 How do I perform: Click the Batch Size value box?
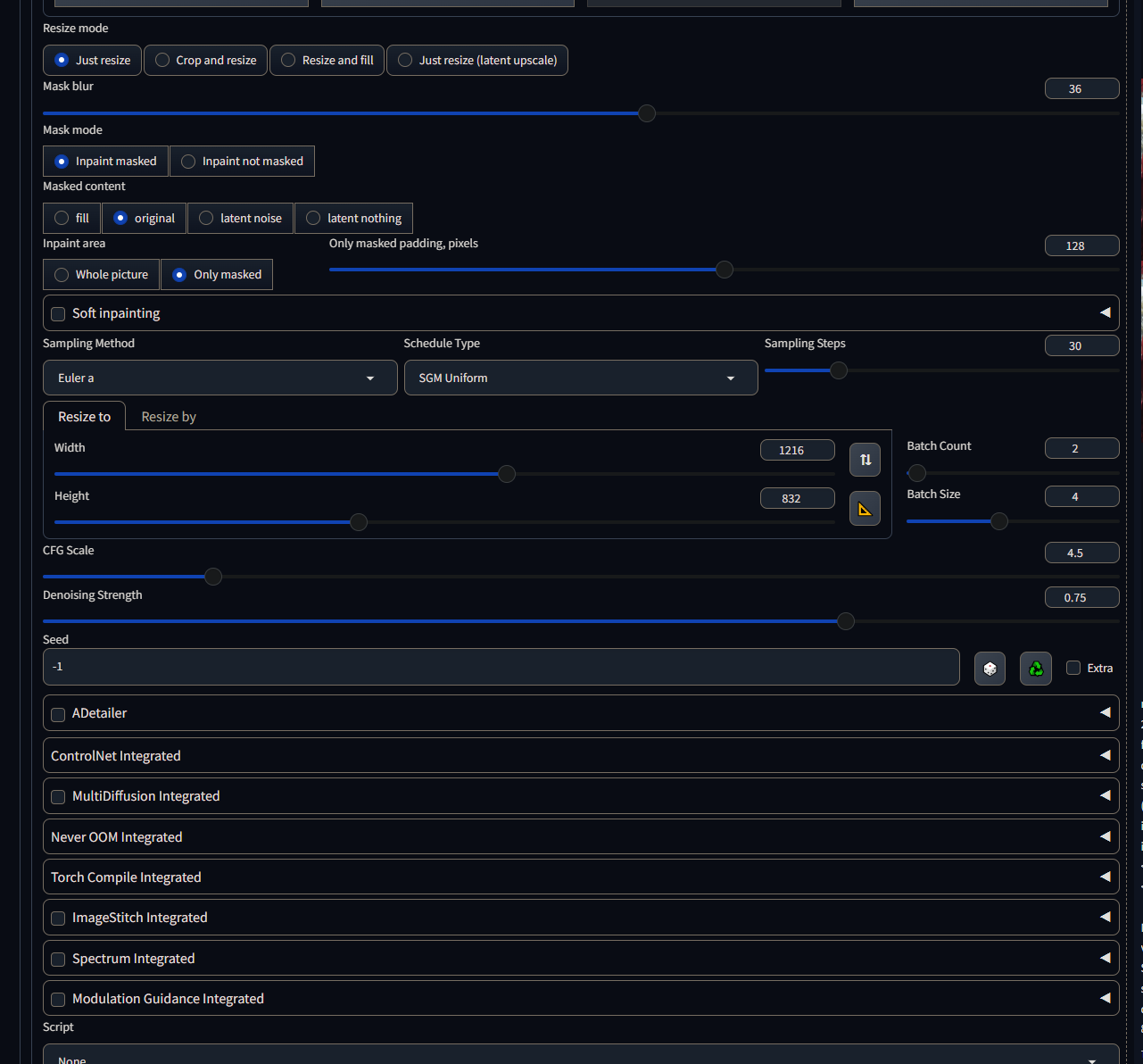click(1081, 496)
